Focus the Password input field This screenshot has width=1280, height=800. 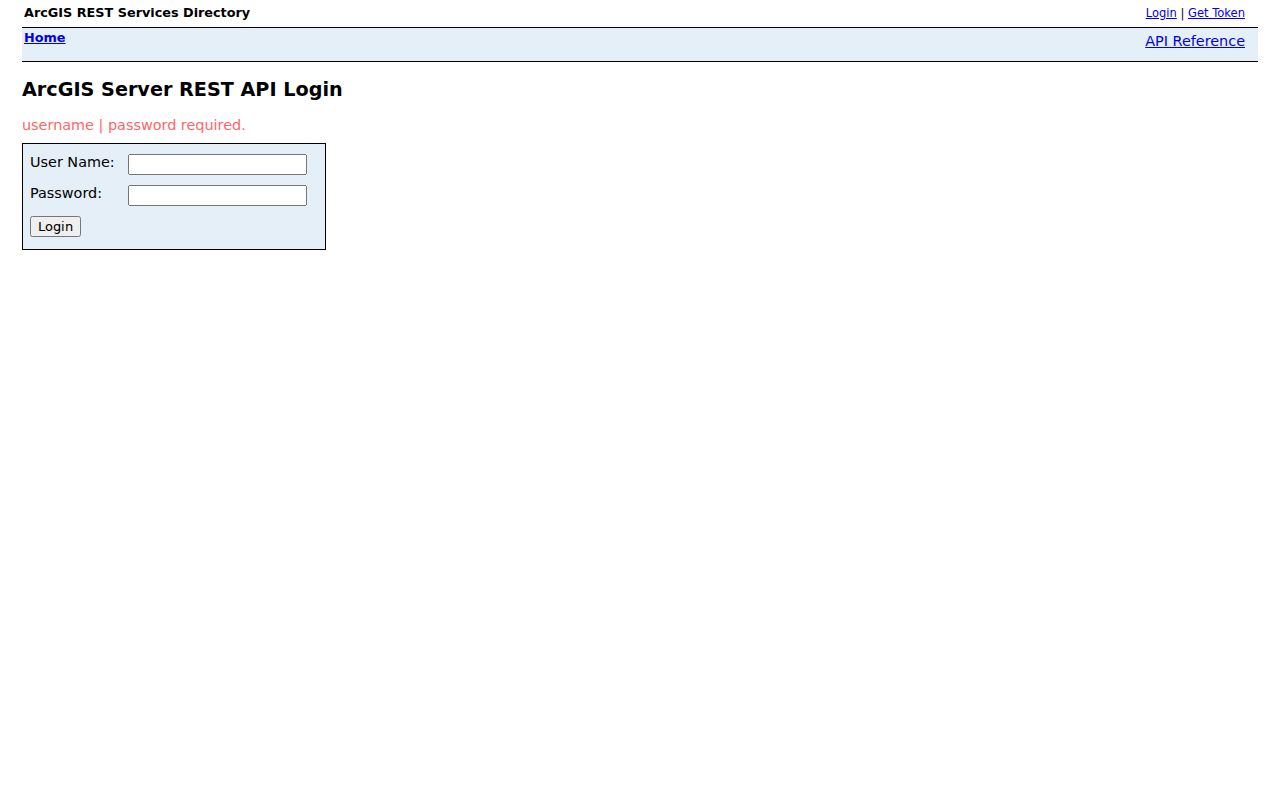click(x=217, y=195)
